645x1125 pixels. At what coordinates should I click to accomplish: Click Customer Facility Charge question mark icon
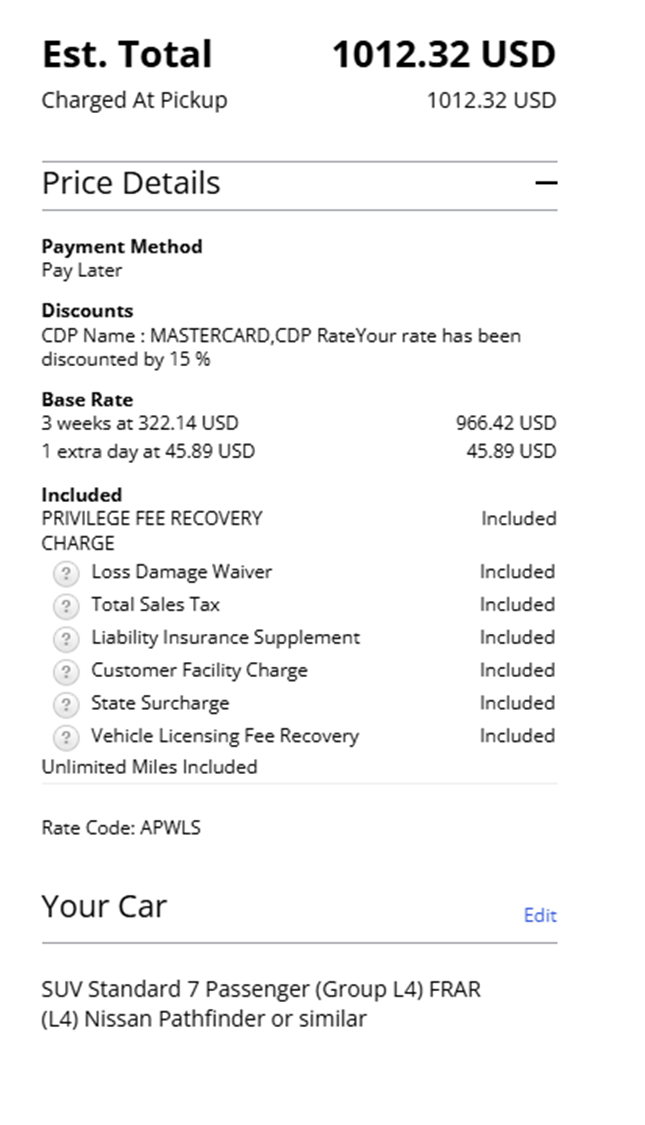65,672
